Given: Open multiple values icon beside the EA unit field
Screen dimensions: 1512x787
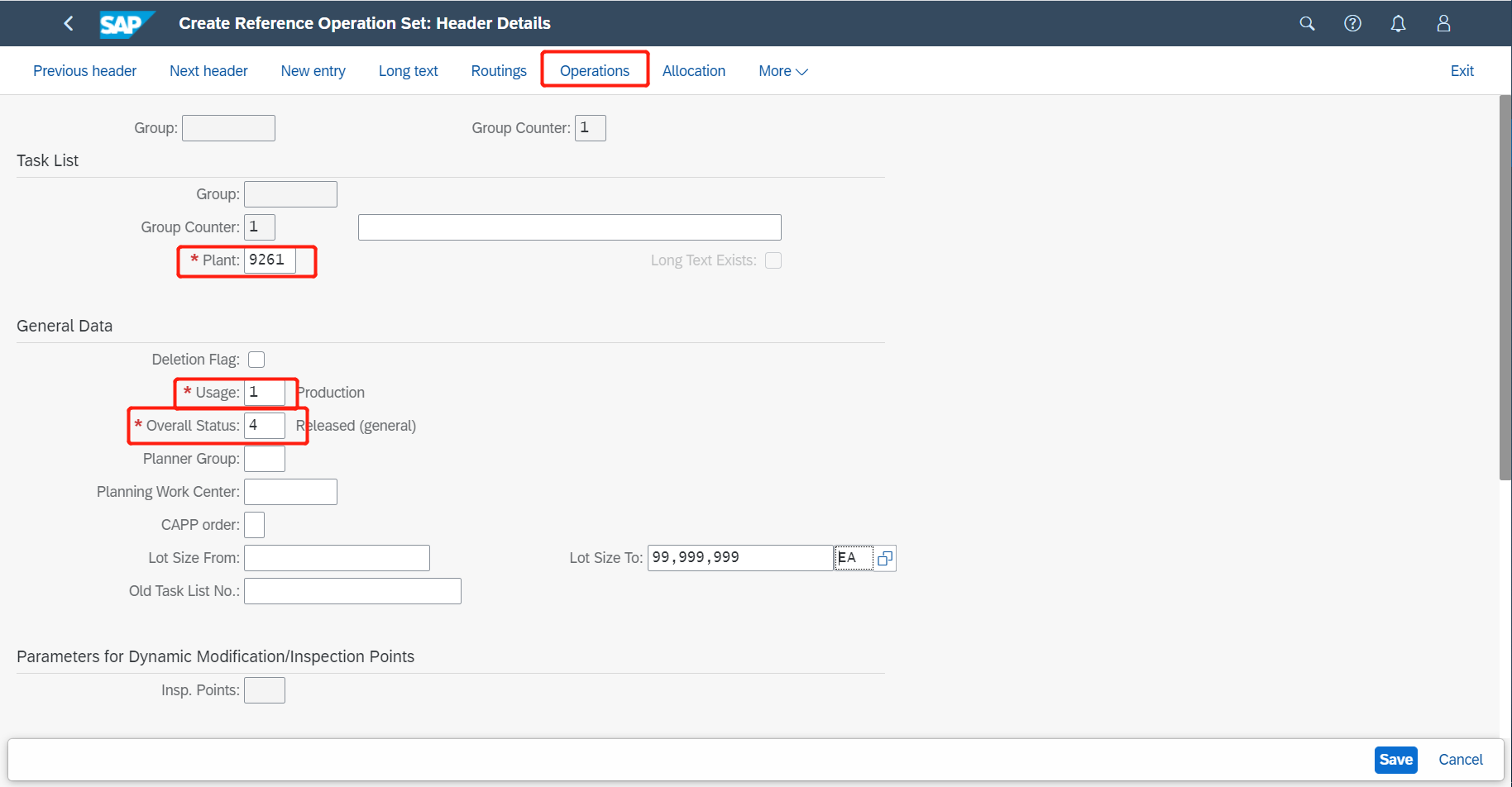Looking at the screenshot, I should click(885, 558).
